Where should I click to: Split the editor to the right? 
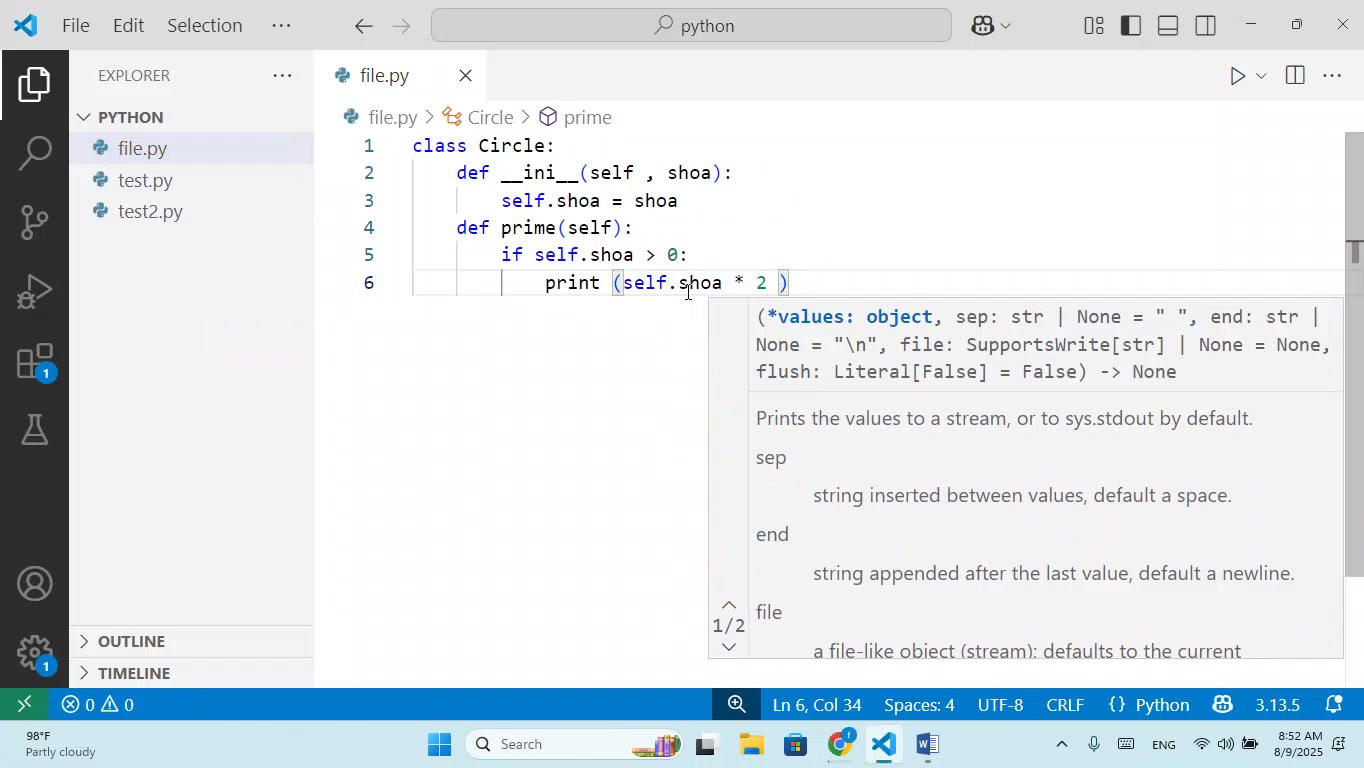coord(1295,76)
